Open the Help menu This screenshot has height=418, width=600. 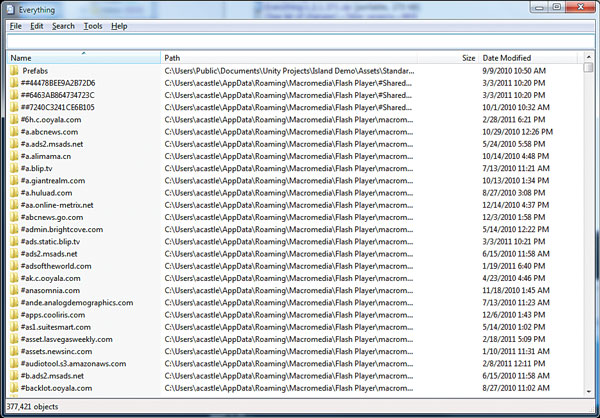pyautogui.click(x=119, y=25)
